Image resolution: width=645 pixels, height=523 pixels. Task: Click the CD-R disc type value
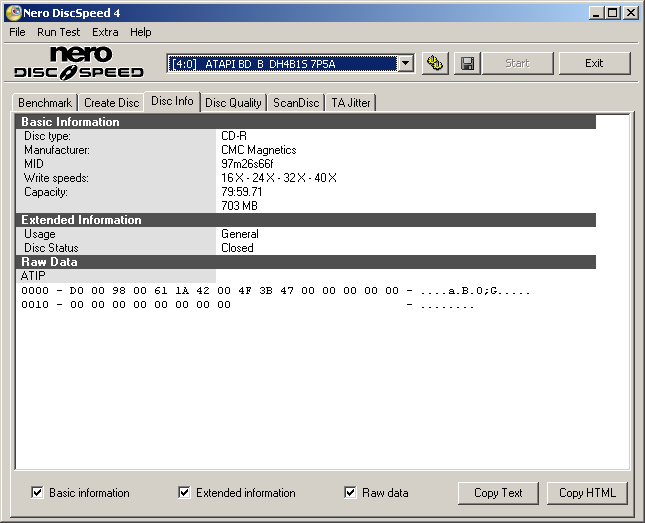(x=234, y=136)
